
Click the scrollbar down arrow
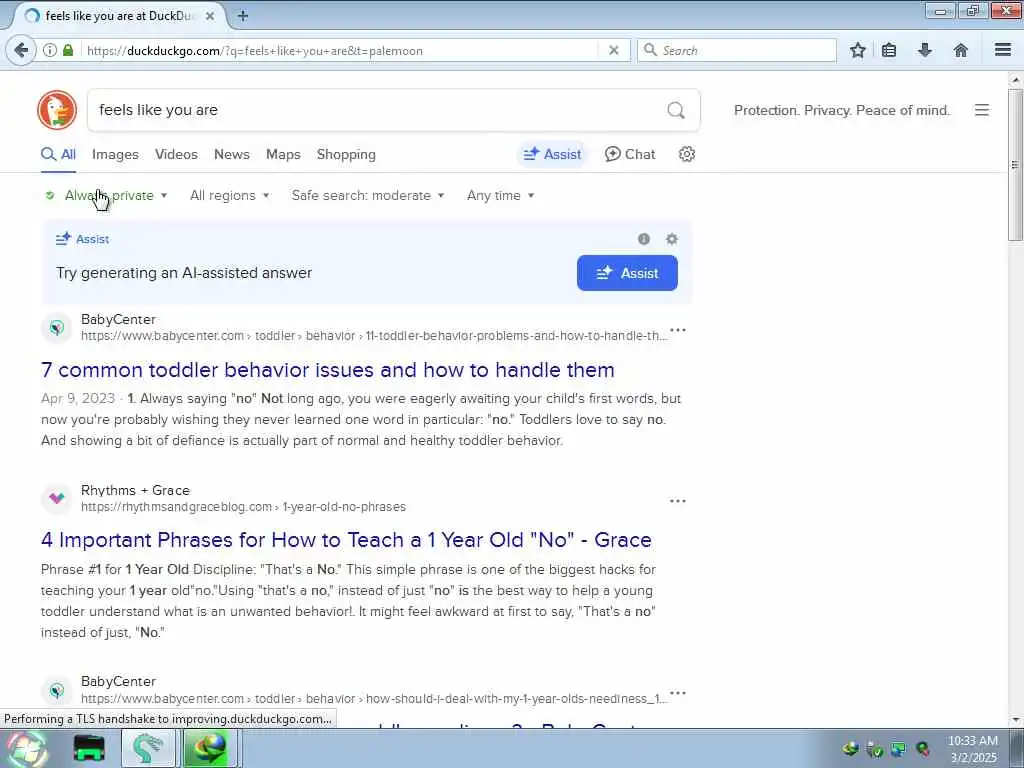1015,720
